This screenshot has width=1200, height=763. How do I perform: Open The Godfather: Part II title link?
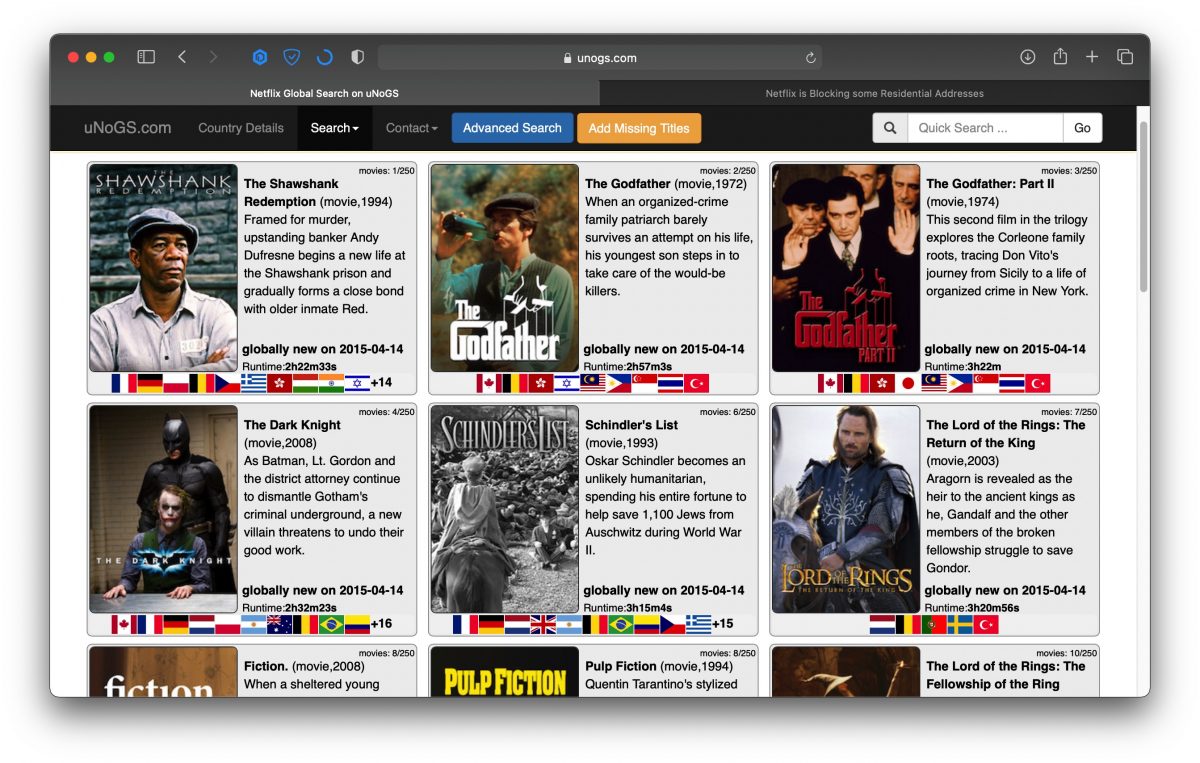990,184
